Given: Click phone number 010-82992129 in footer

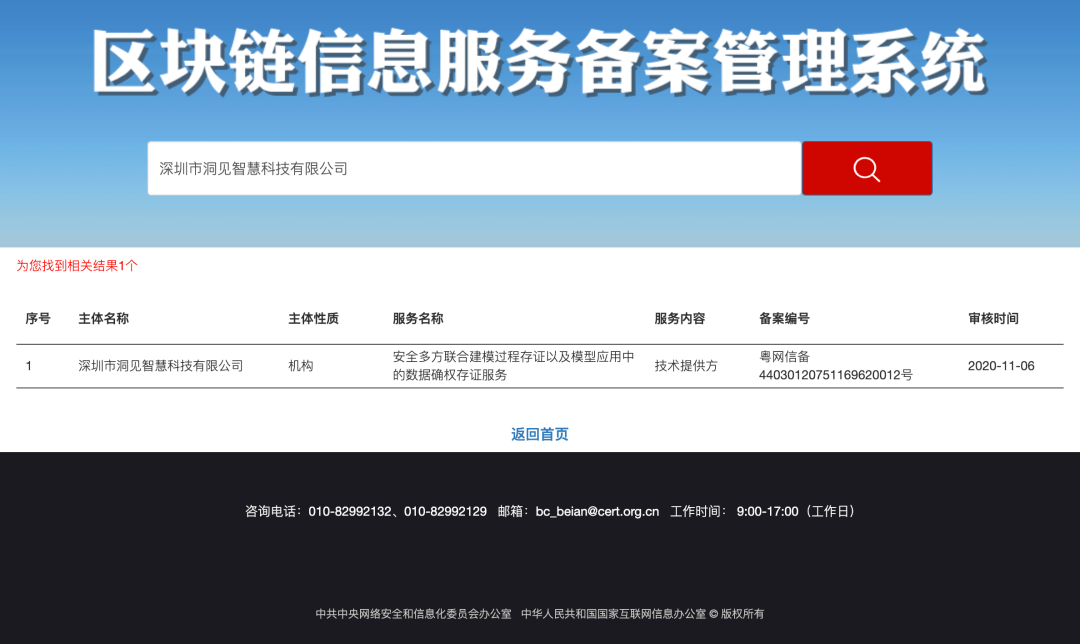Looking at the screenshot, I should pos(445,512).
